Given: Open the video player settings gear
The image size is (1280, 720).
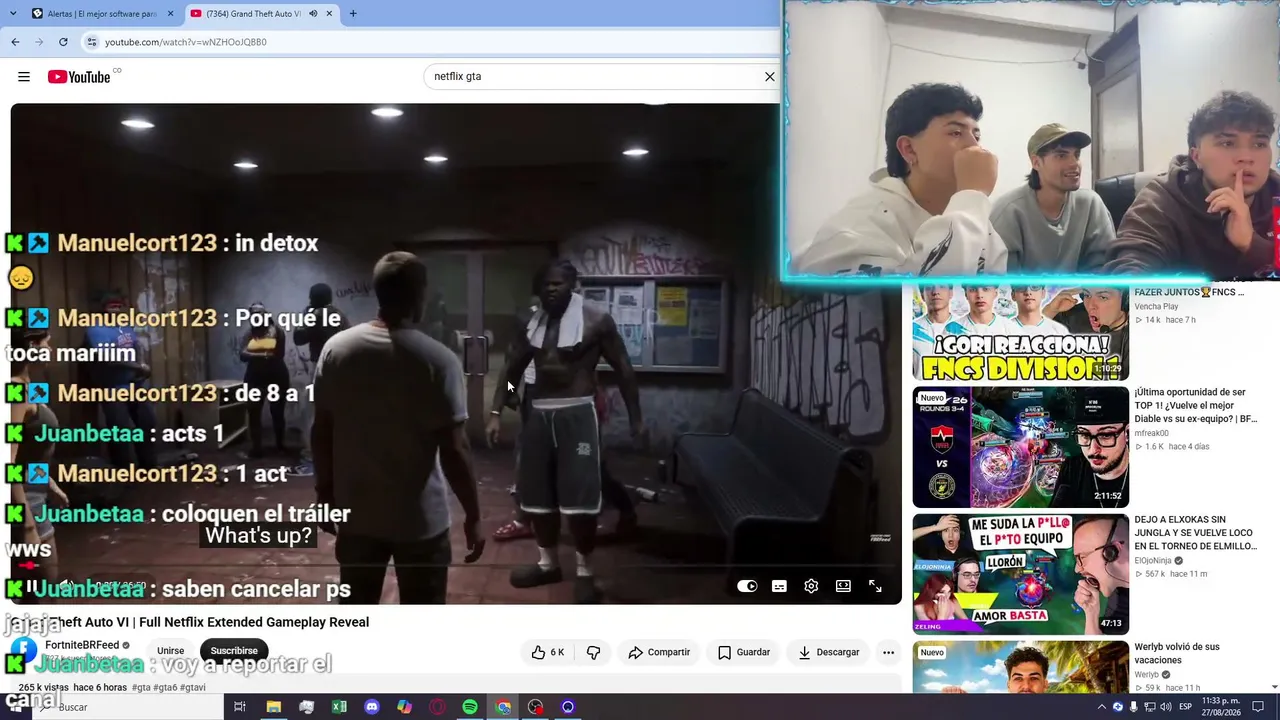Looking at the screenshot, I should click(811, 586).
